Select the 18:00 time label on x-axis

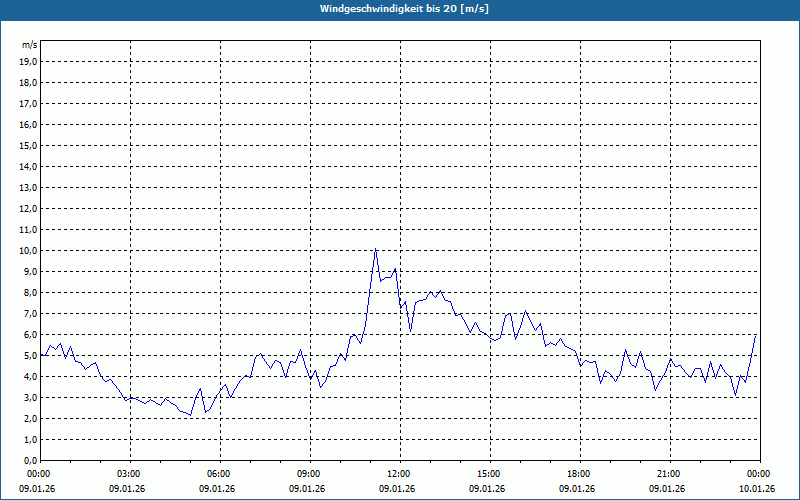579,474
